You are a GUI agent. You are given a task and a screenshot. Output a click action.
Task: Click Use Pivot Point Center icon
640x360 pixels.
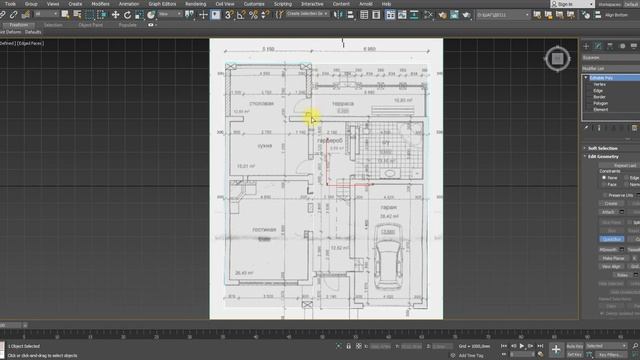pyautogui.click(x=189, y=15)
